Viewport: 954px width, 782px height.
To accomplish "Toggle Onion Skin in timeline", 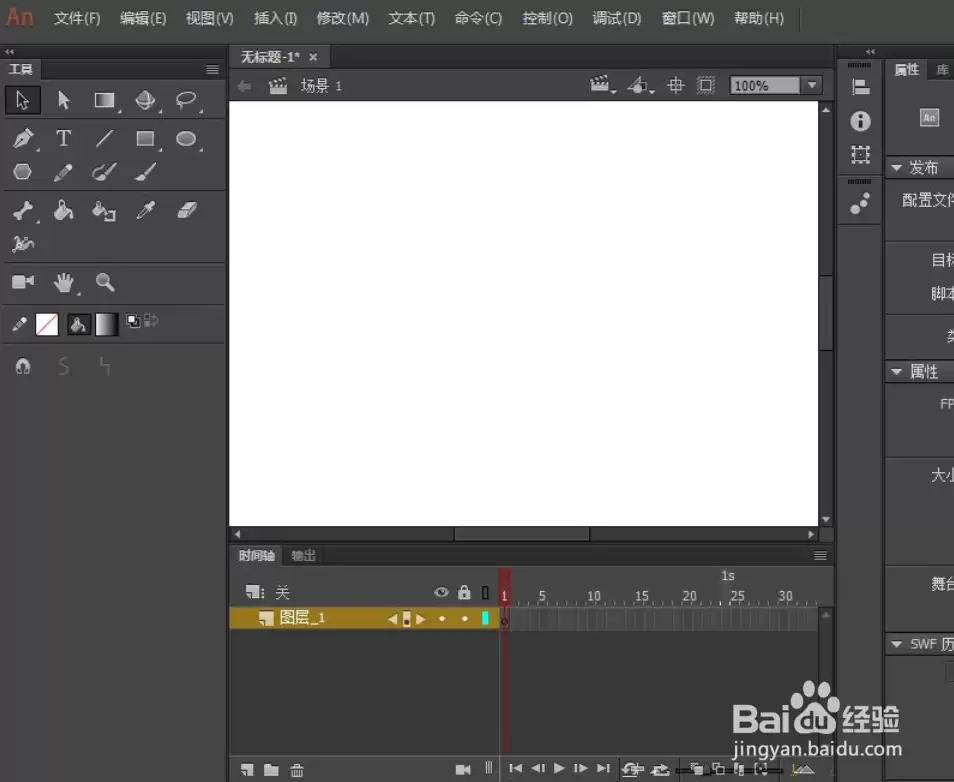I will 697,769.
